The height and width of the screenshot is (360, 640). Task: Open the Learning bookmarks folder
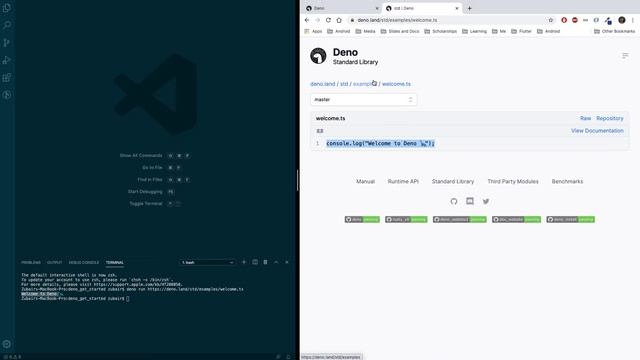[474, 31]
